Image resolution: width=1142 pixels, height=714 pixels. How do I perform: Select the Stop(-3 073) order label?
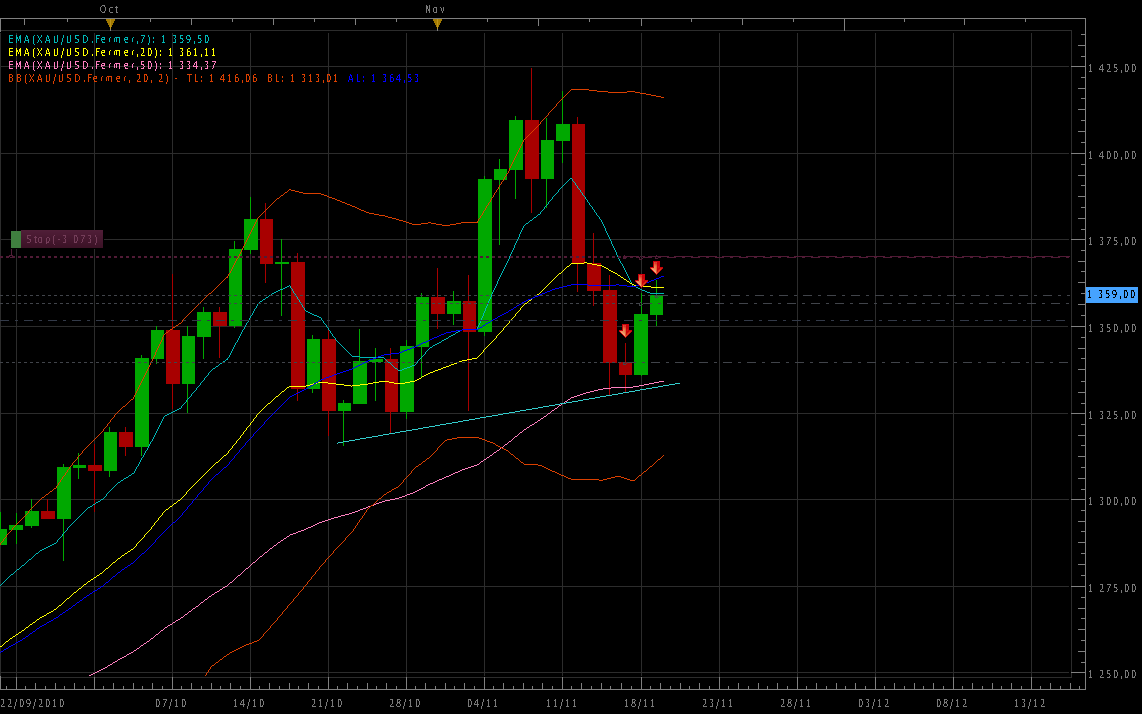pos(63,239)
